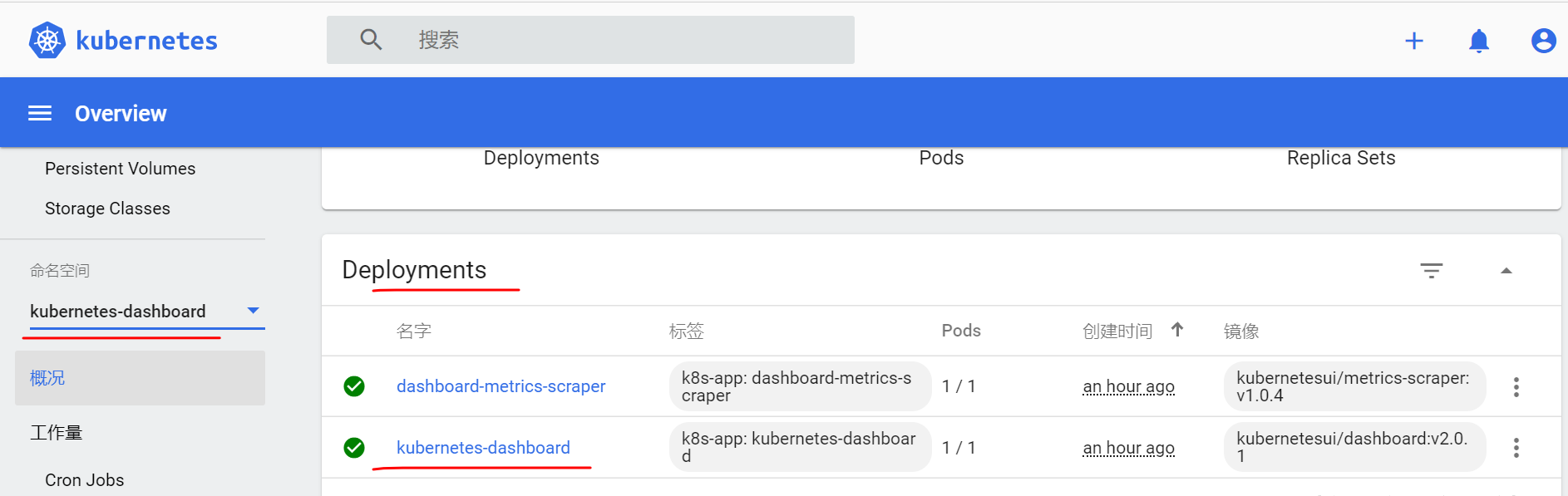
Task: Click 1 / 1 pods for kubernetes-dashboard
Action: [959, 448]
